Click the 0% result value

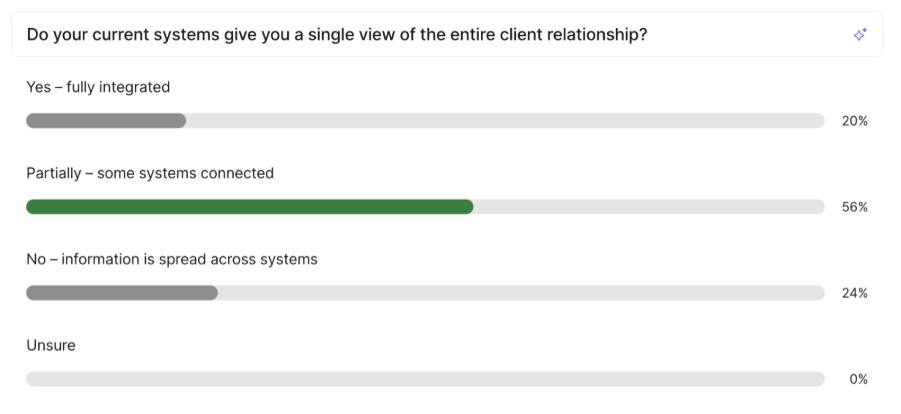click(858, 379)
